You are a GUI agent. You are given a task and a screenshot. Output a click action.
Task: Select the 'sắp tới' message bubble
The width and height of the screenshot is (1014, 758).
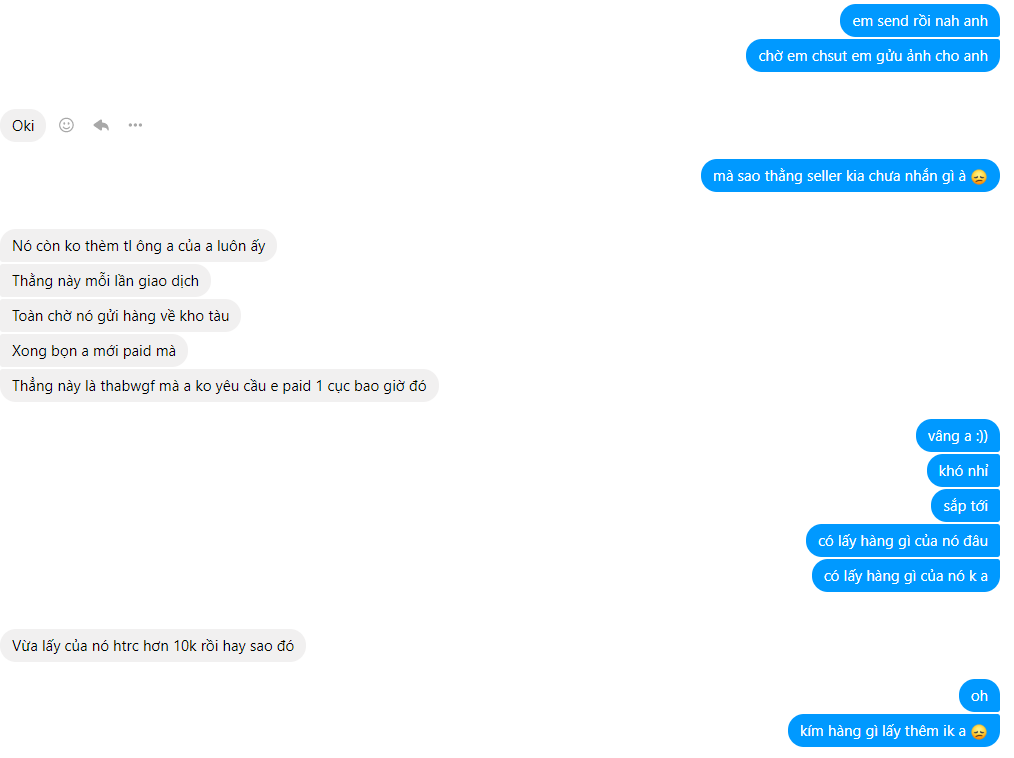pos(965,506)
